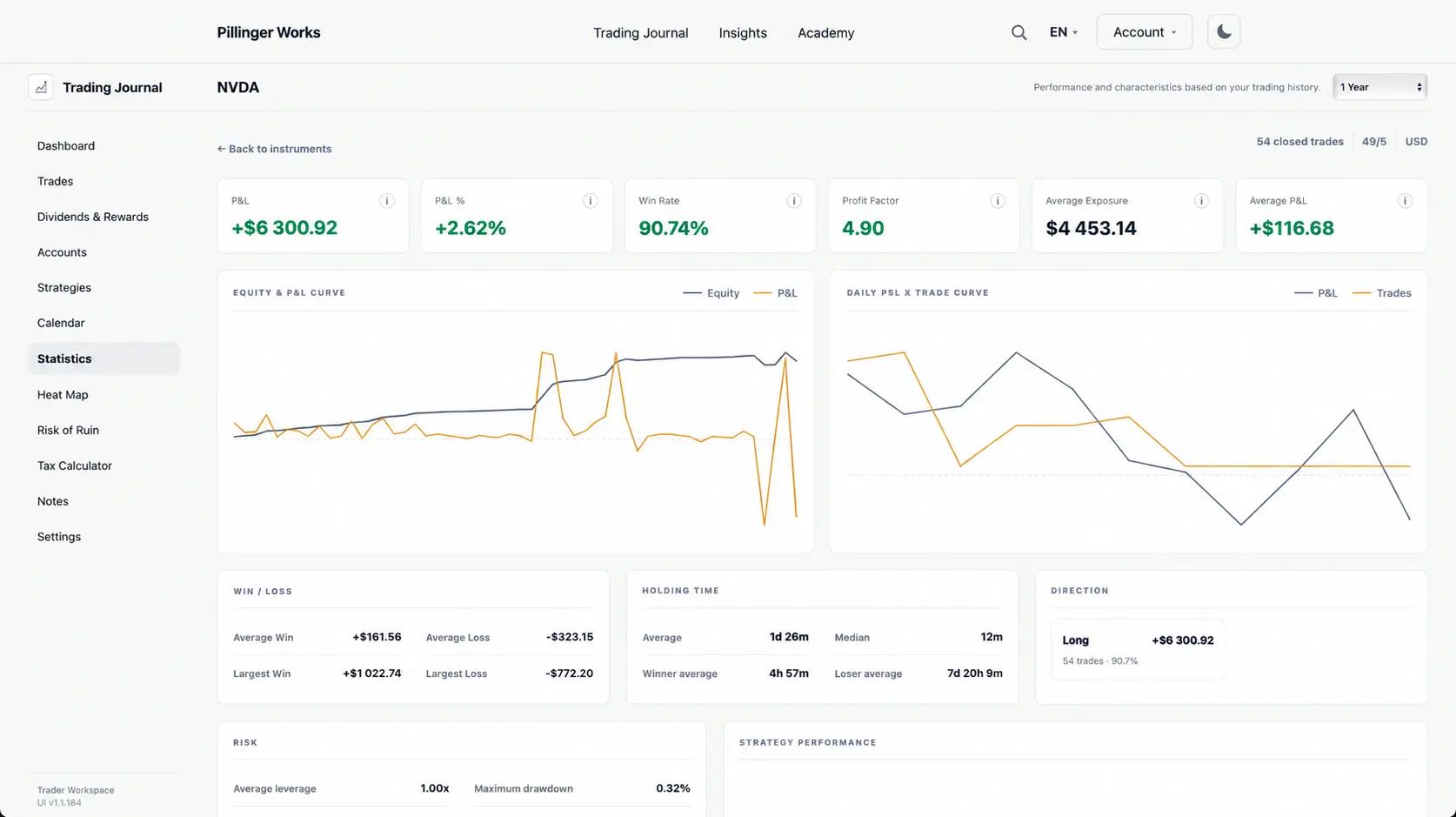
Task: Click the 54 closed trades text
Action: pyautogui.click(x=1299, y=142)
